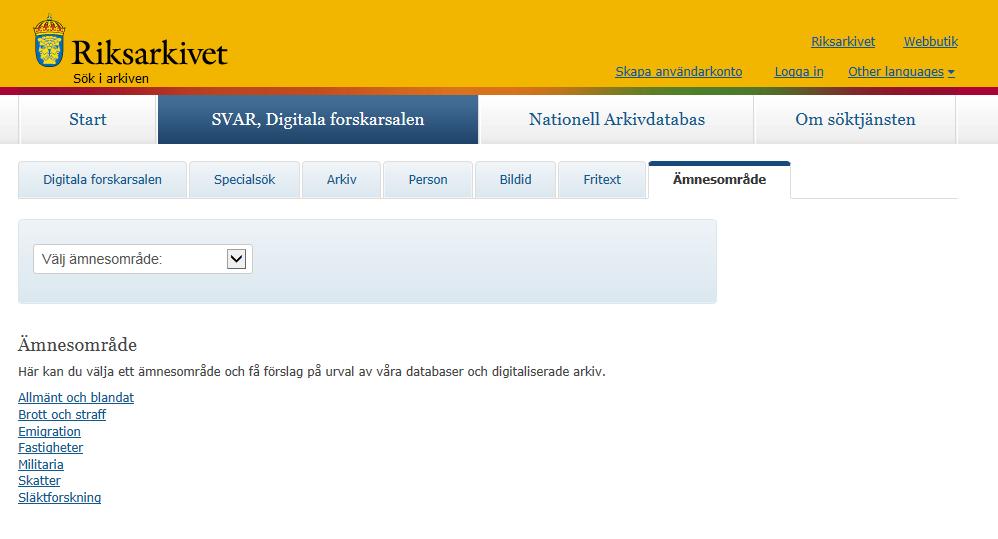
Task: Open the Nationell Arkivdatabas tab
Action: 617,120
